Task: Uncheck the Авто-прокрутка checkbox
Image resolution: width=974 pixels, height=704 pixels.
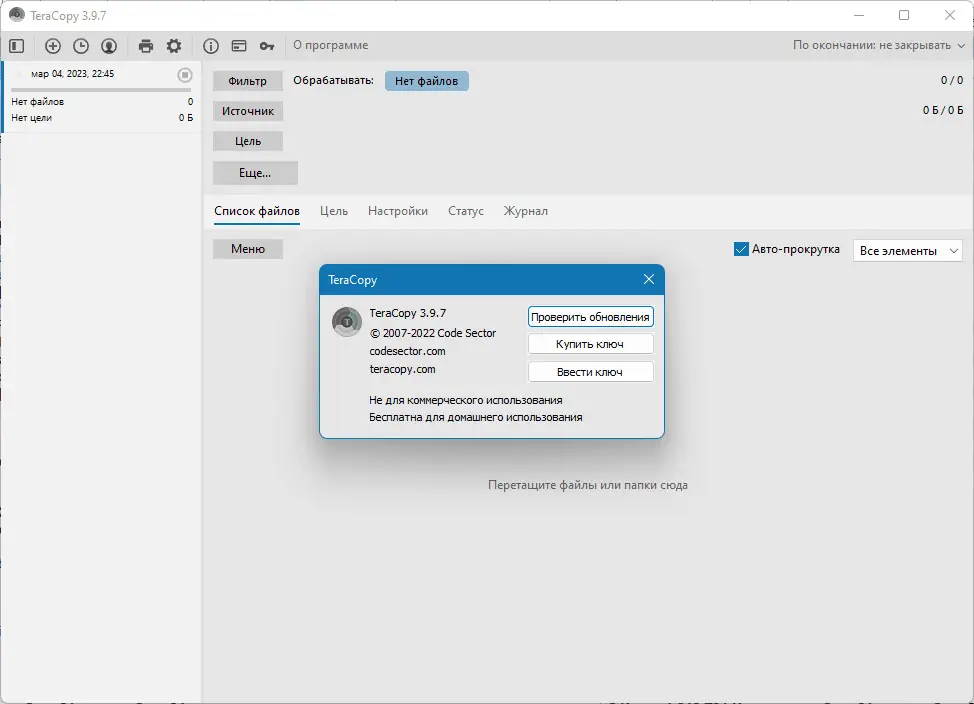Action: [x=741, y=249]
